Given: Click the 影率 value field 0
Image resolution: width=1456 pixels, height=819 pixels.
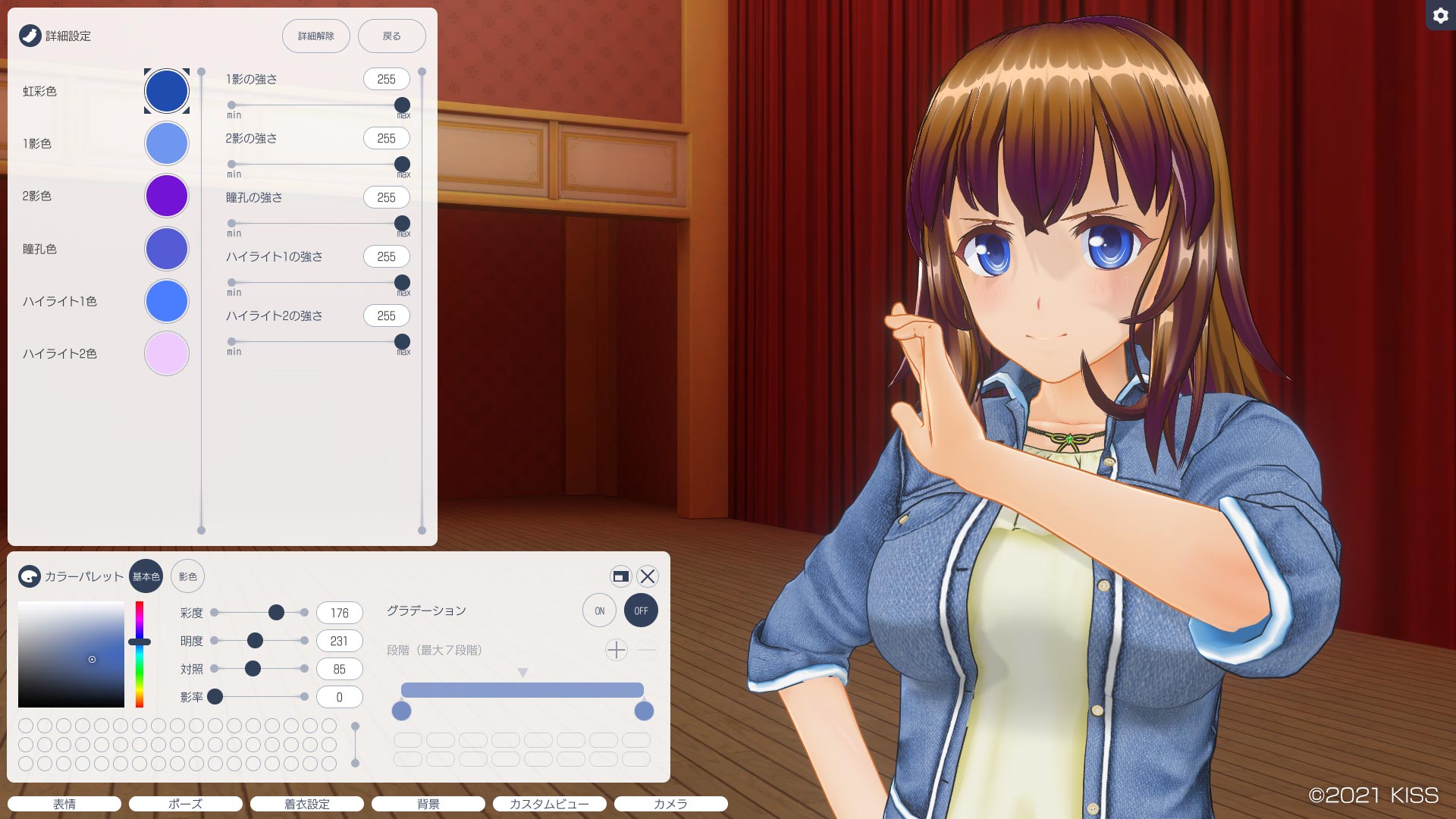Looking at the screenshot, I should tap(340, 697).
